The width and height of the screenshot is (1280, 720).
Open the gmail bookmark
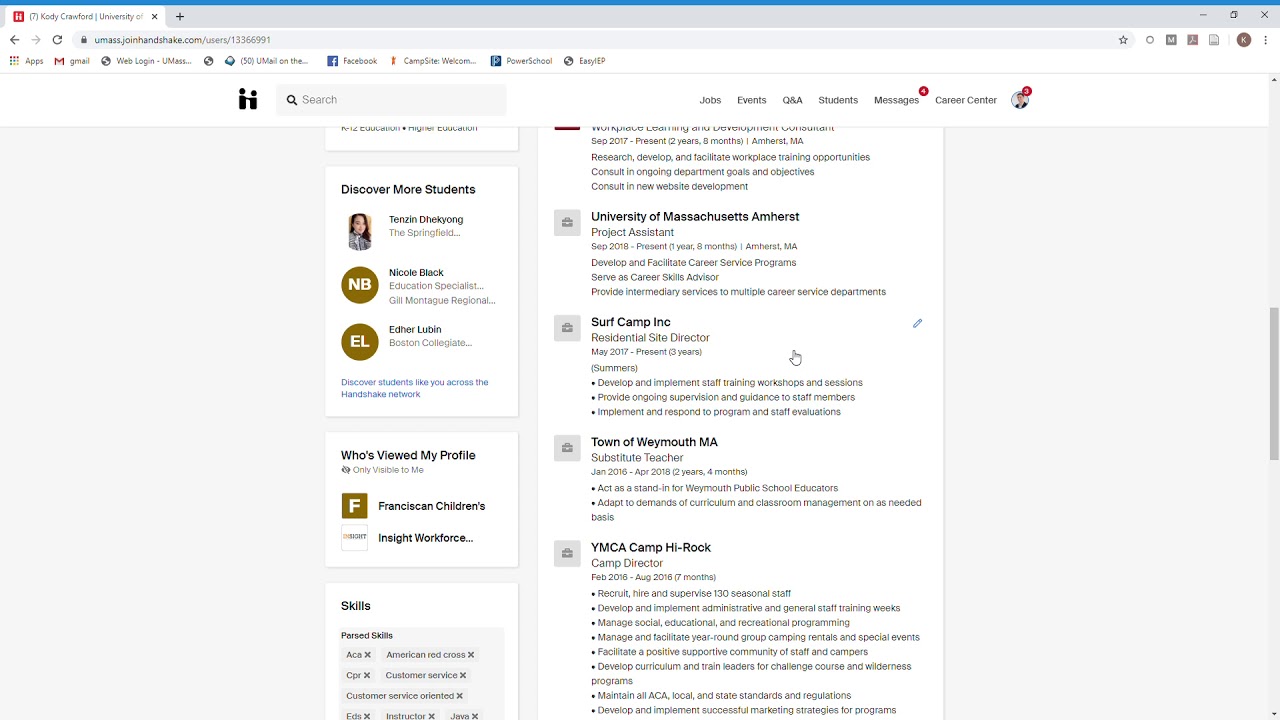click(x=72, y=61)
